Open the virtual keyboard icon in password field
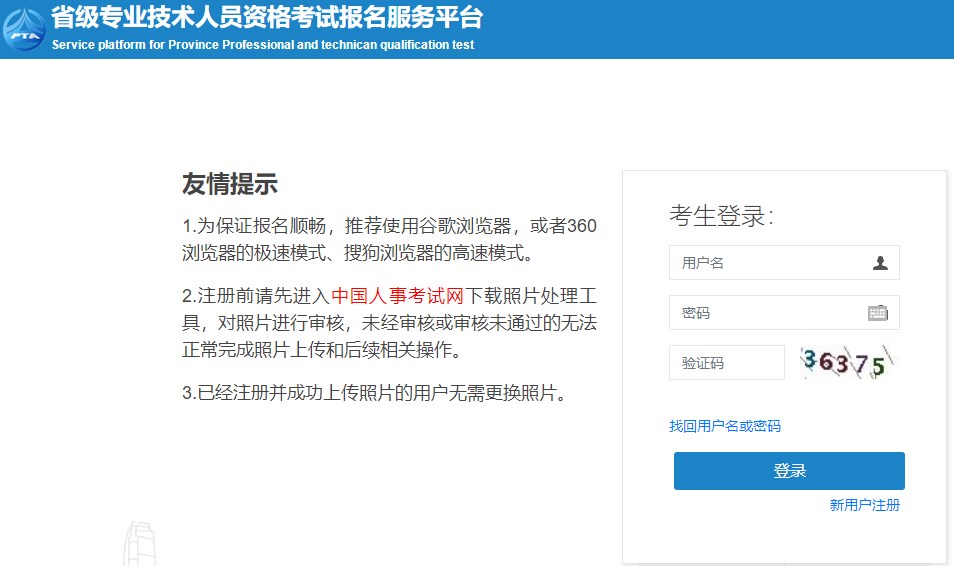954x566 pixels. 877,313
